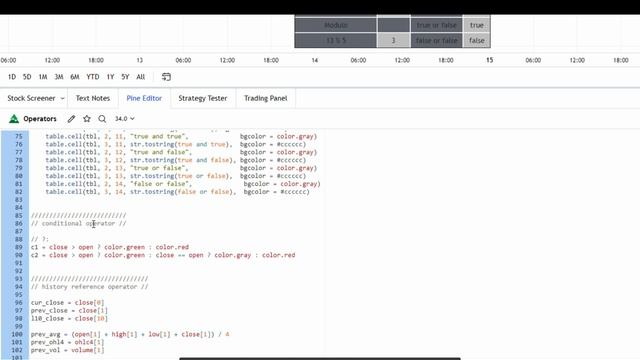Image resolution: width=640 pixels, height=360 pixels.
Task: Set the chart range to All
Action: click(x=140, y=77)
